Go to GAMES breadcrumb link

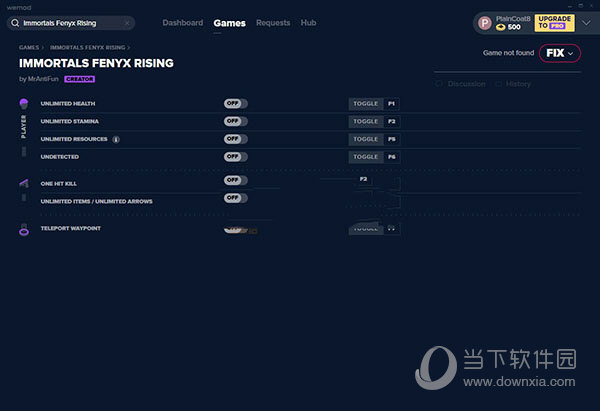[29, 47]
